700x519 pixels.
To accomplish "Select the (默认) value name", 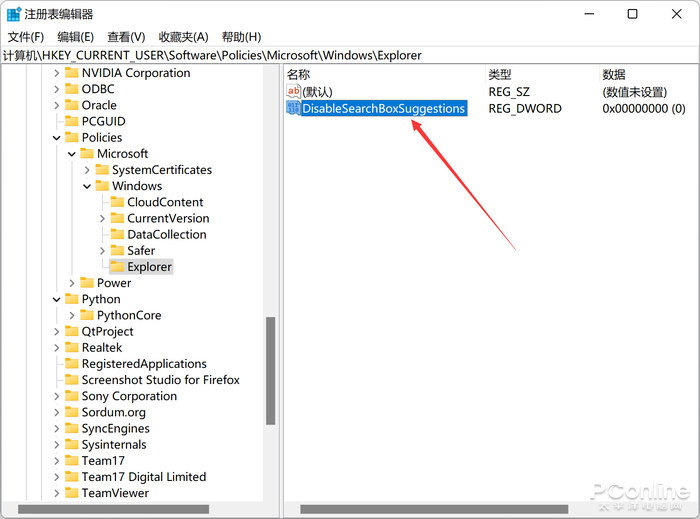I will coord(317,92).
